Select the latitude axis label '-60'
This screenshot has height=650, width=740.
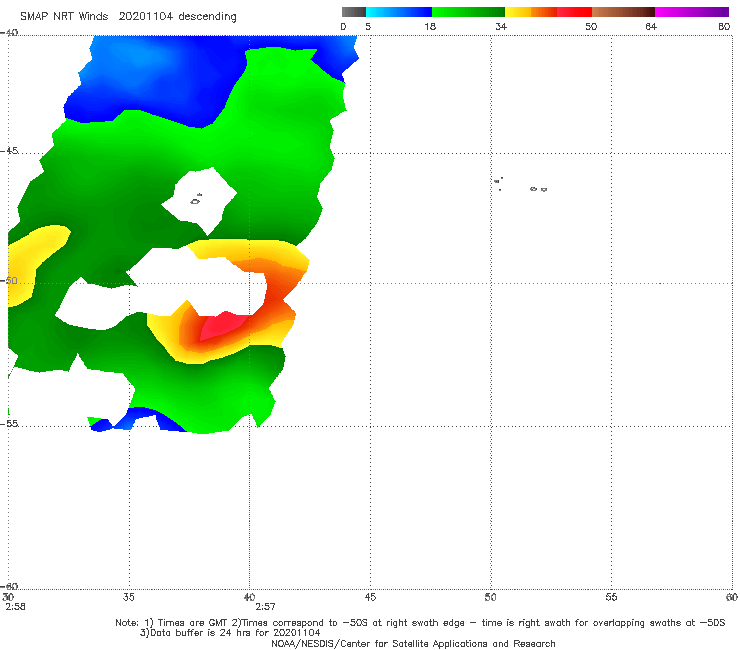click(9, 586)
